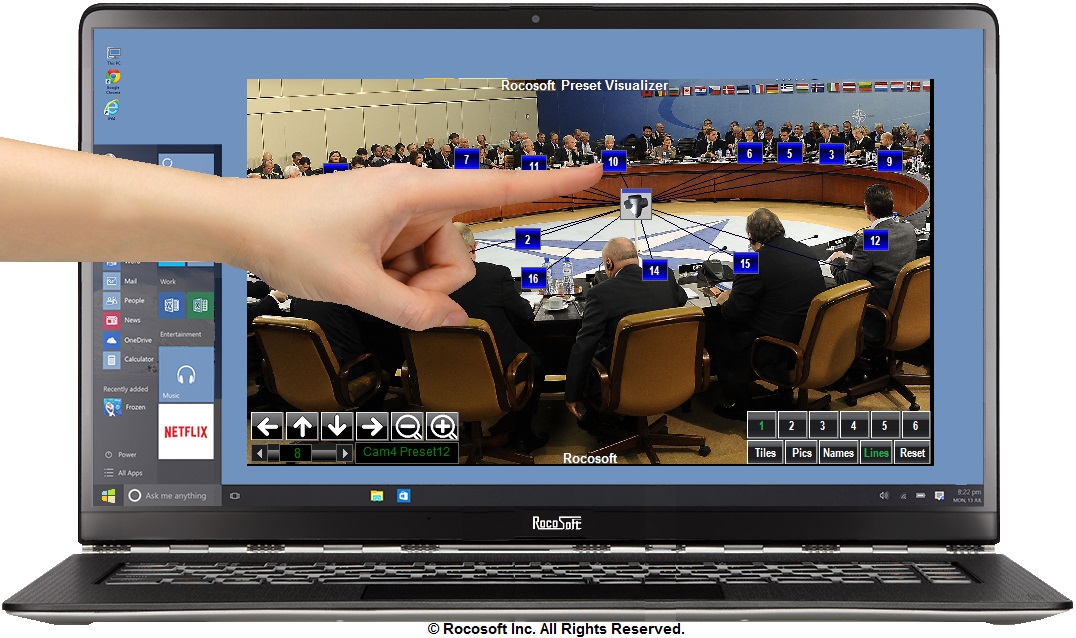Screen dimensions: 1076x638
Task: Click the slider thumb showing 8
Action: pos(296,453)
